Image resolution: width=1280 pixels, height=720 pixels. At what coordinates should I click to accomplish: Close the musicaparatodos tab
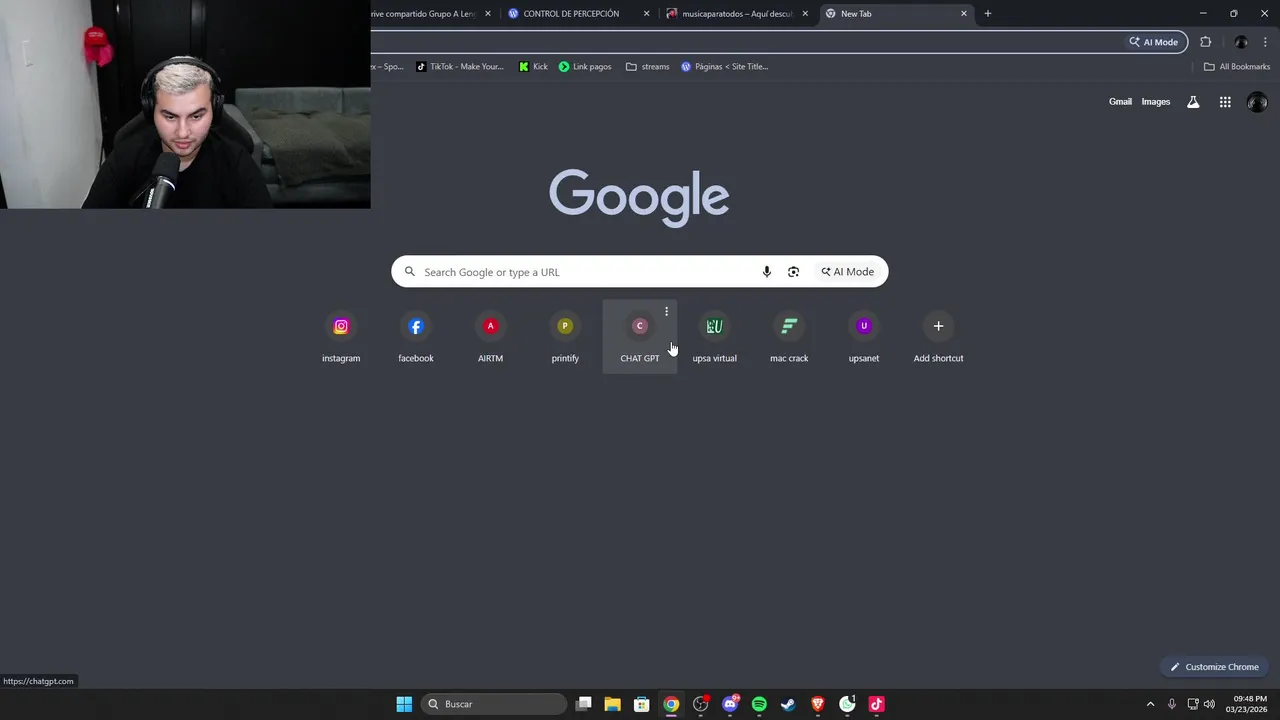click(805, 14)
